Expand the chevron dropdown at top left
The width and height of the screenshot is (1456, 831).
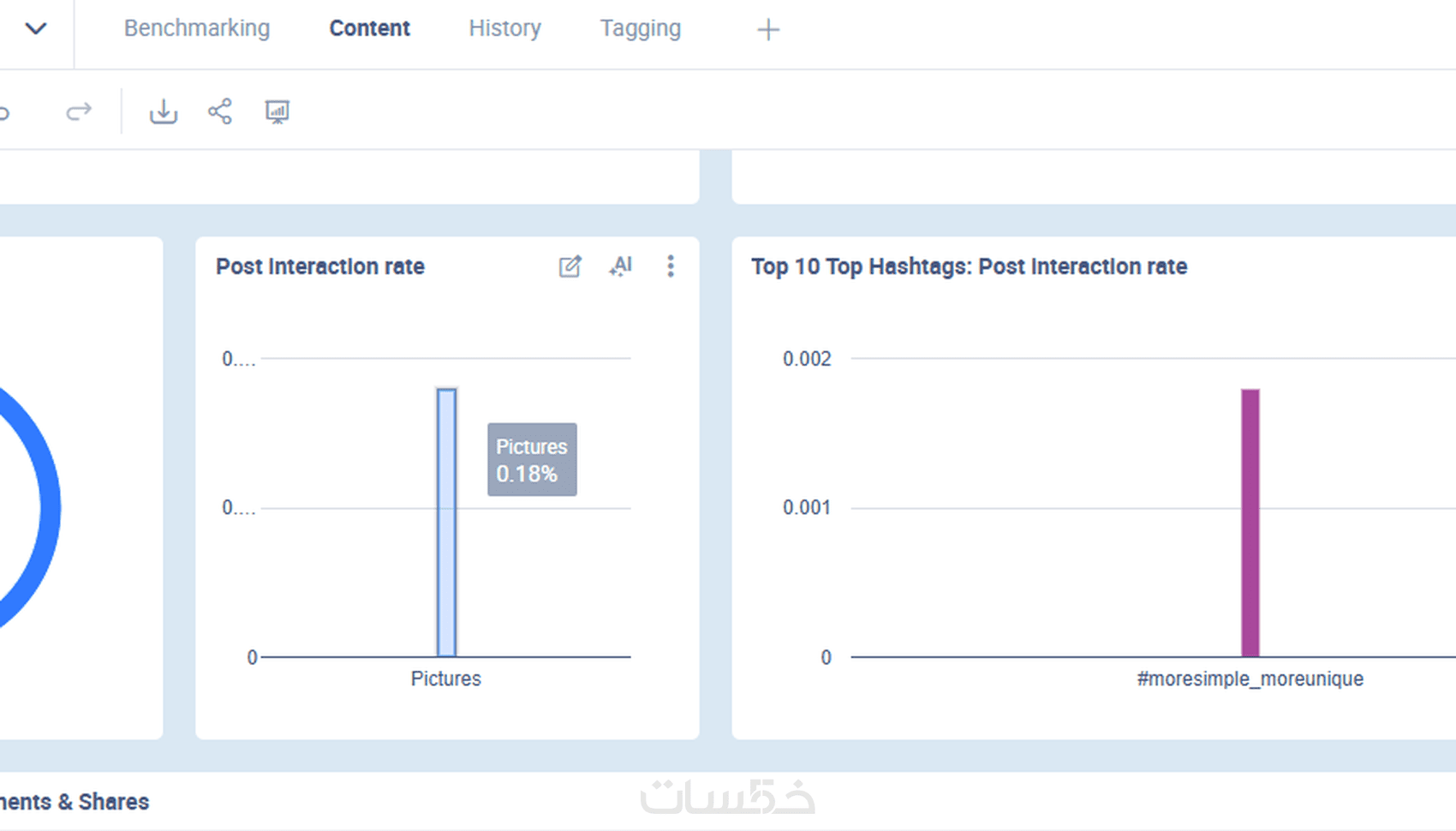coord(36,28)
